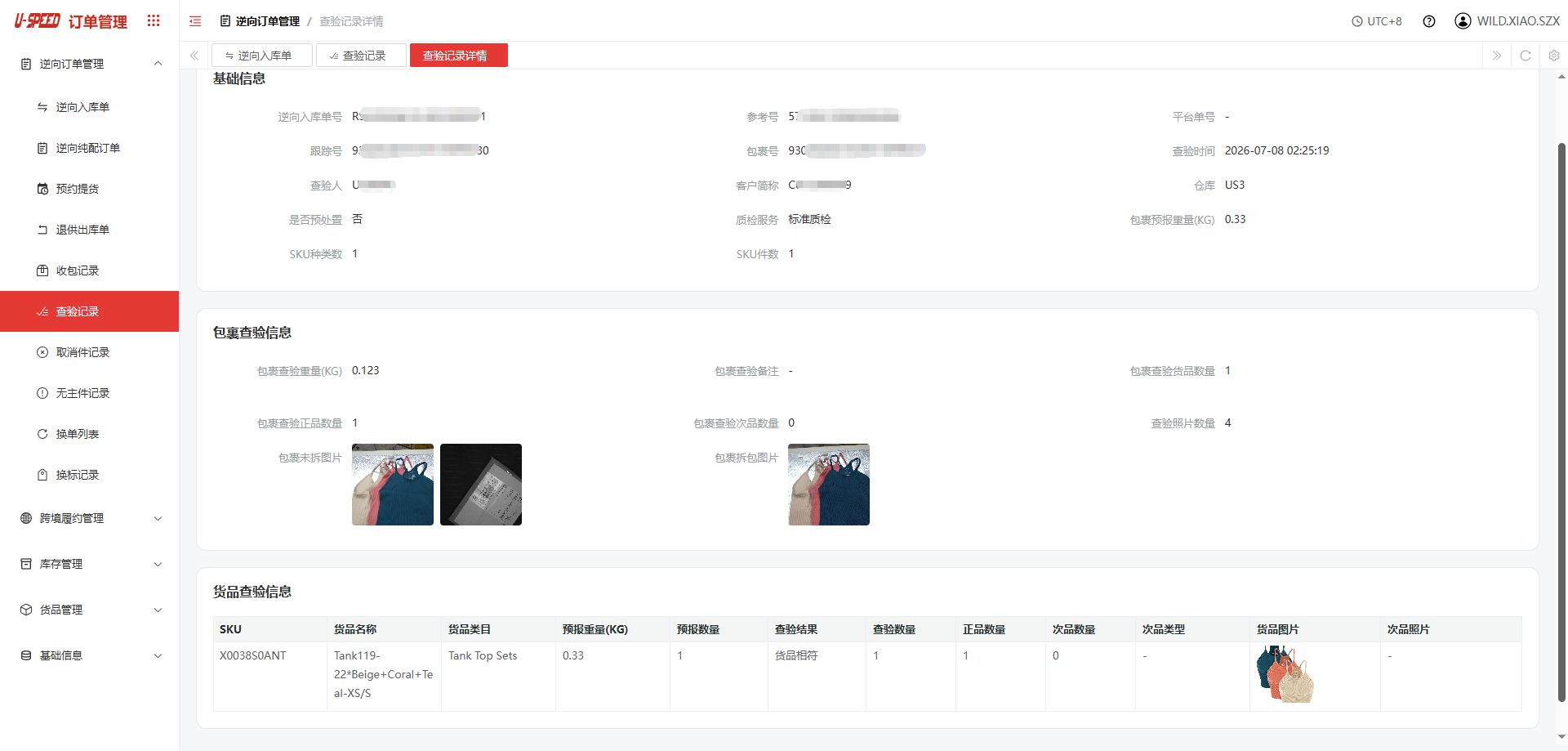1568x751 pixels.
Task: Open the WILD.XIAO.SZX user account menu
Action: click(x=1508, y=21)
